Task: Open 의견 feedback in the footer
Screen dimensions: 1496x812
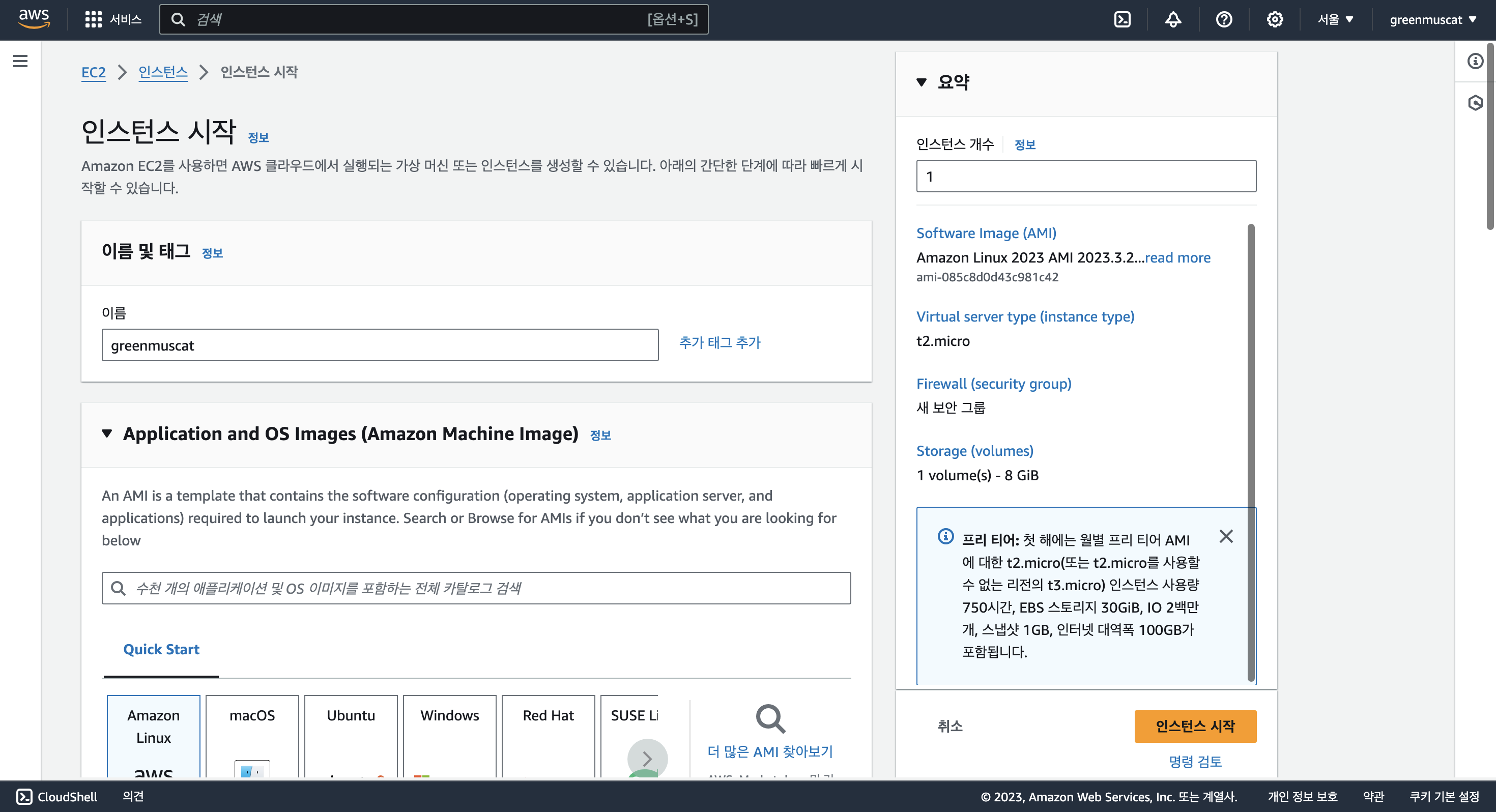Action: pyautogui.click(x=133, y=796)
